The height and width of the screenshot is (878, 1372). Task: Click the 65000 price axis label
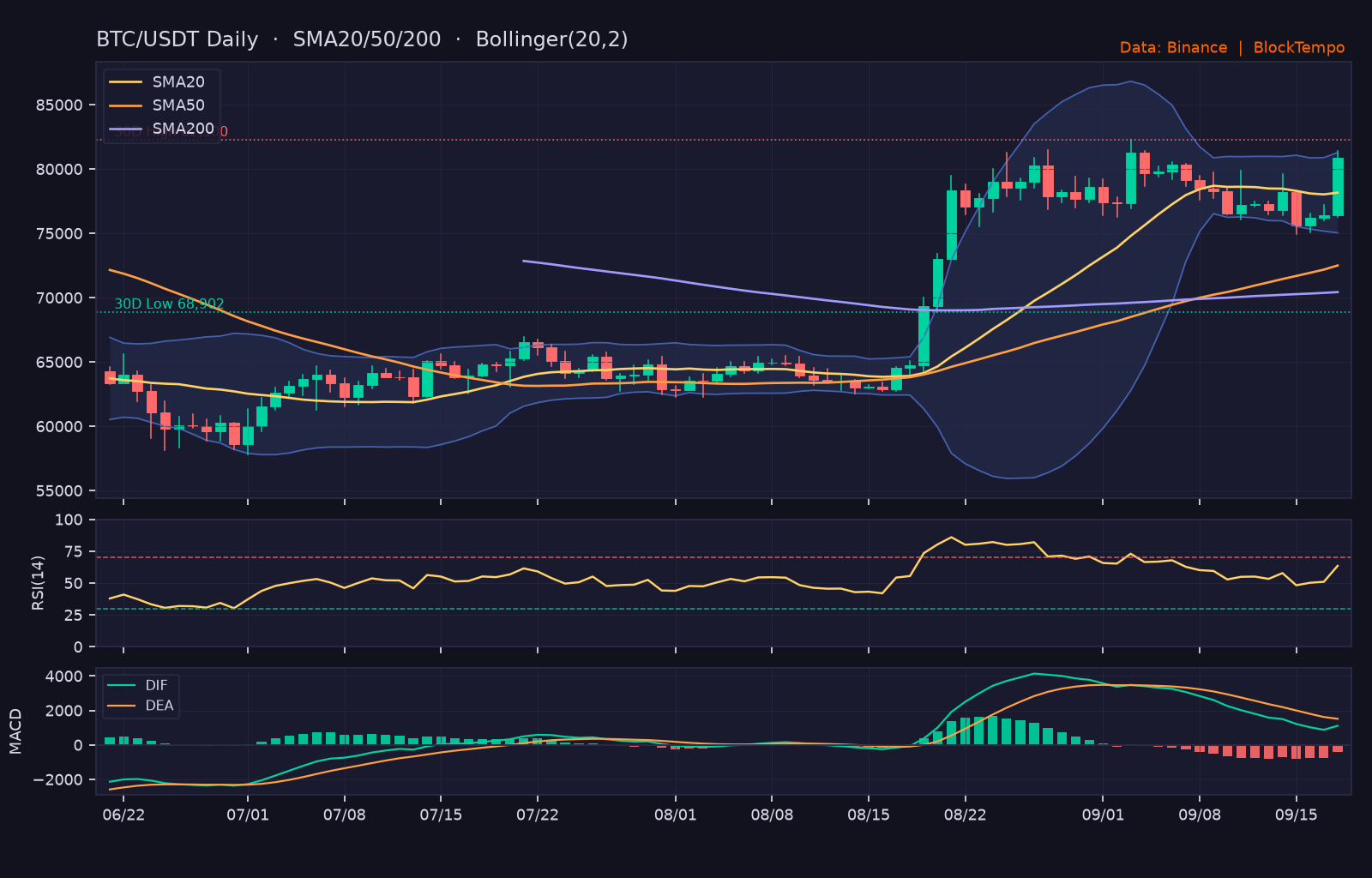click(x=59, y=363)
